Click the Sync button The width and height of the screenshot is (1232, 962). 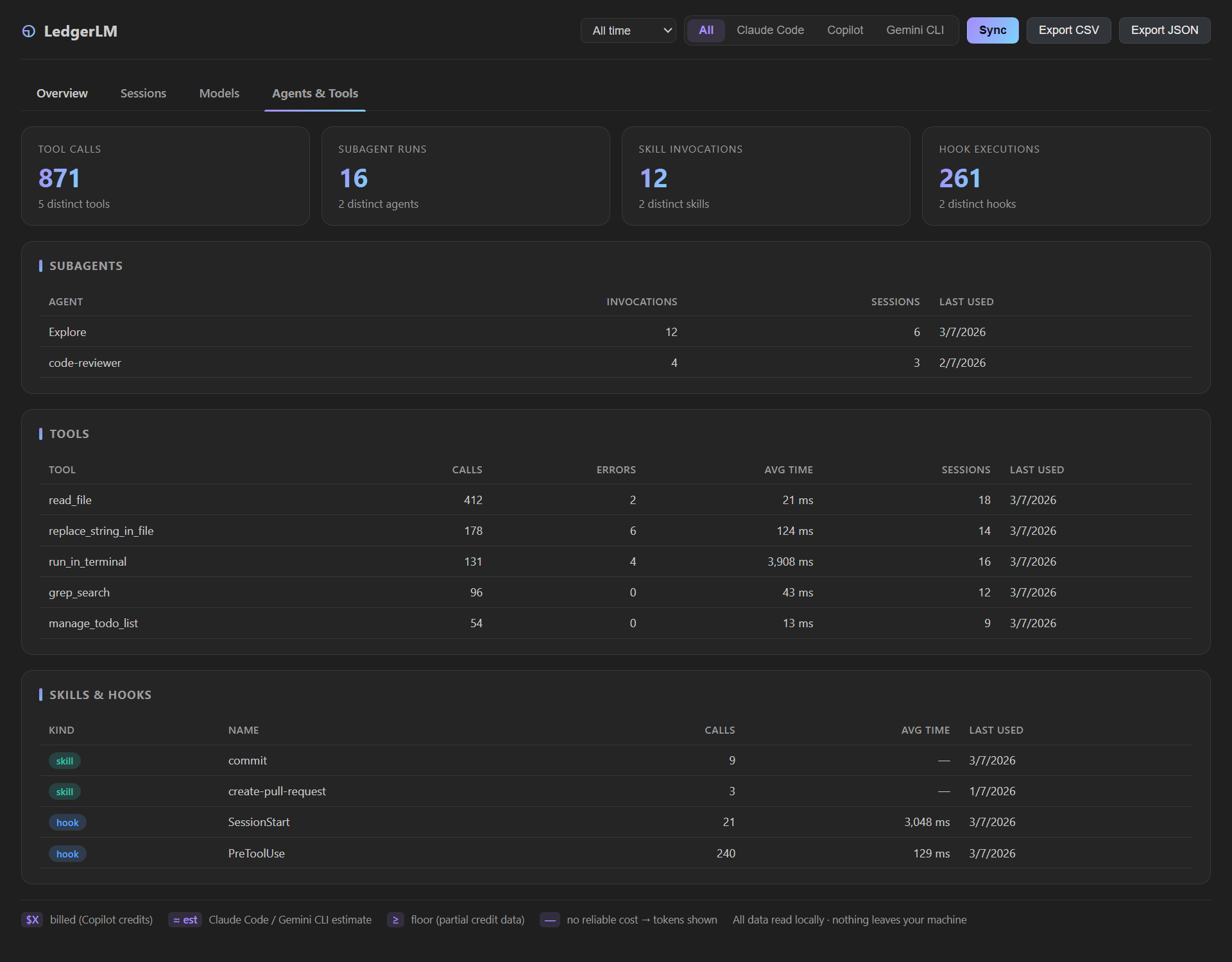pos(993,30)
